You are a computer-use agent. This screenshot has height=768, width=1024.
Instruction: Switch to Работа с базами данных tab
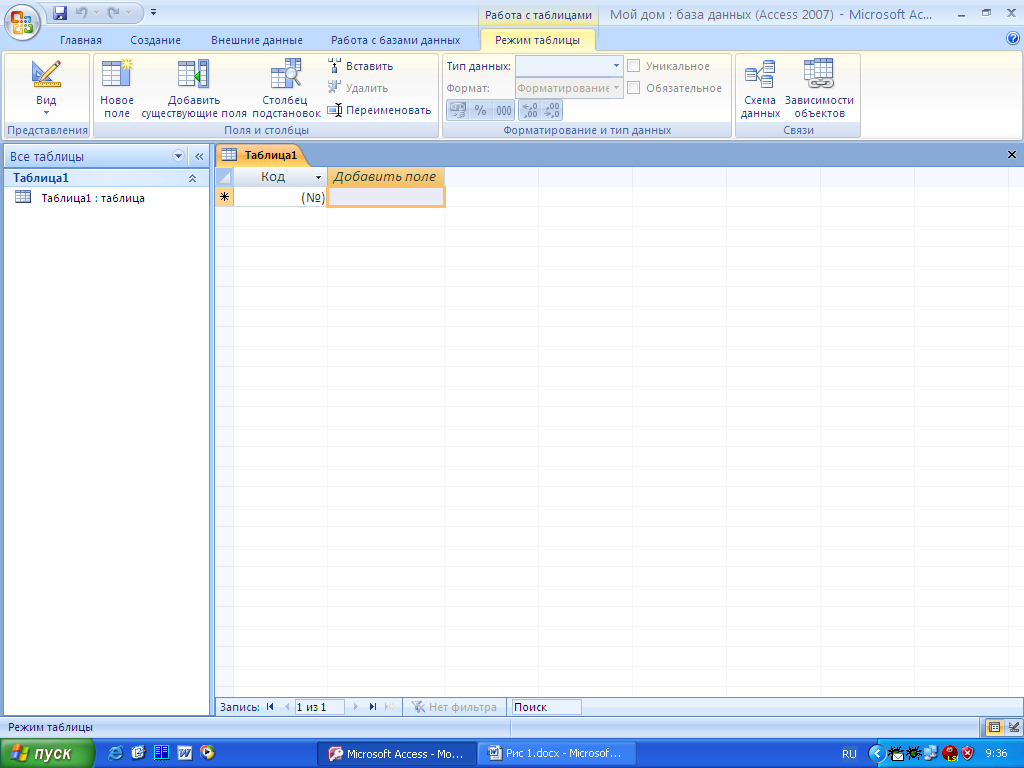(x=395, y=40)
